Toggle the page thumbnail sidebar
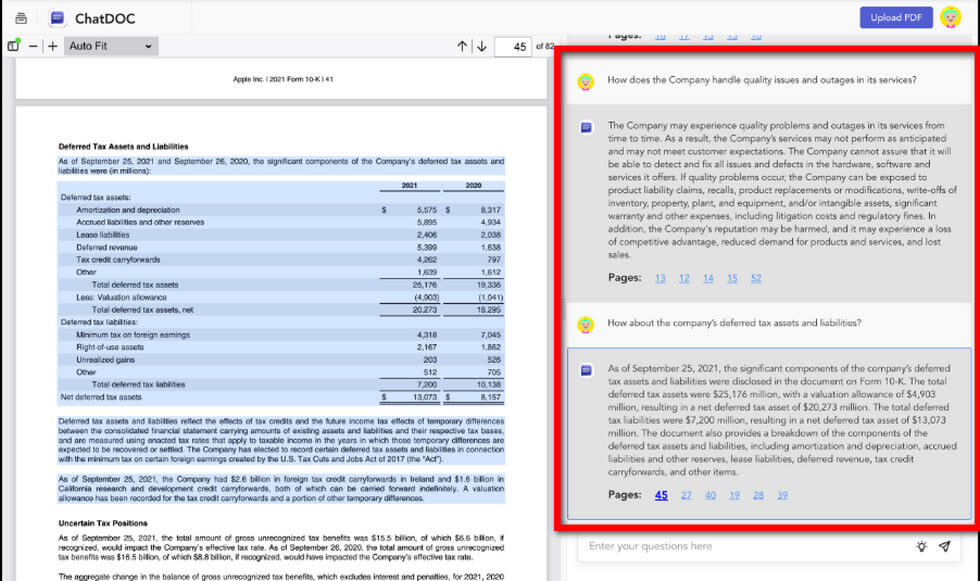The width and height of the screenshot is (980, 581). coord(13,46)
